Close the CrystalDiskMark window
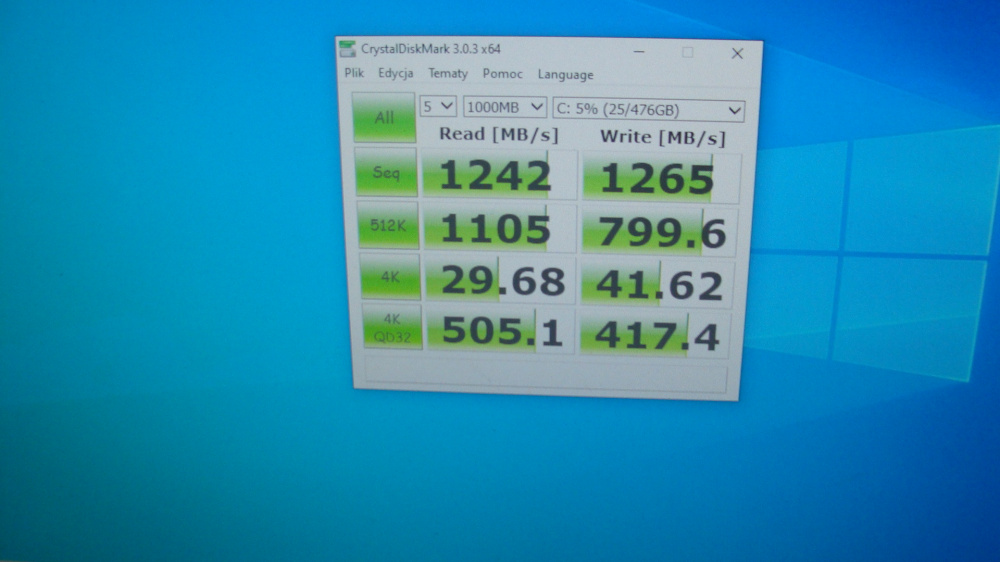The height and width of the screenshot is (562, 1000). point(737,54)
